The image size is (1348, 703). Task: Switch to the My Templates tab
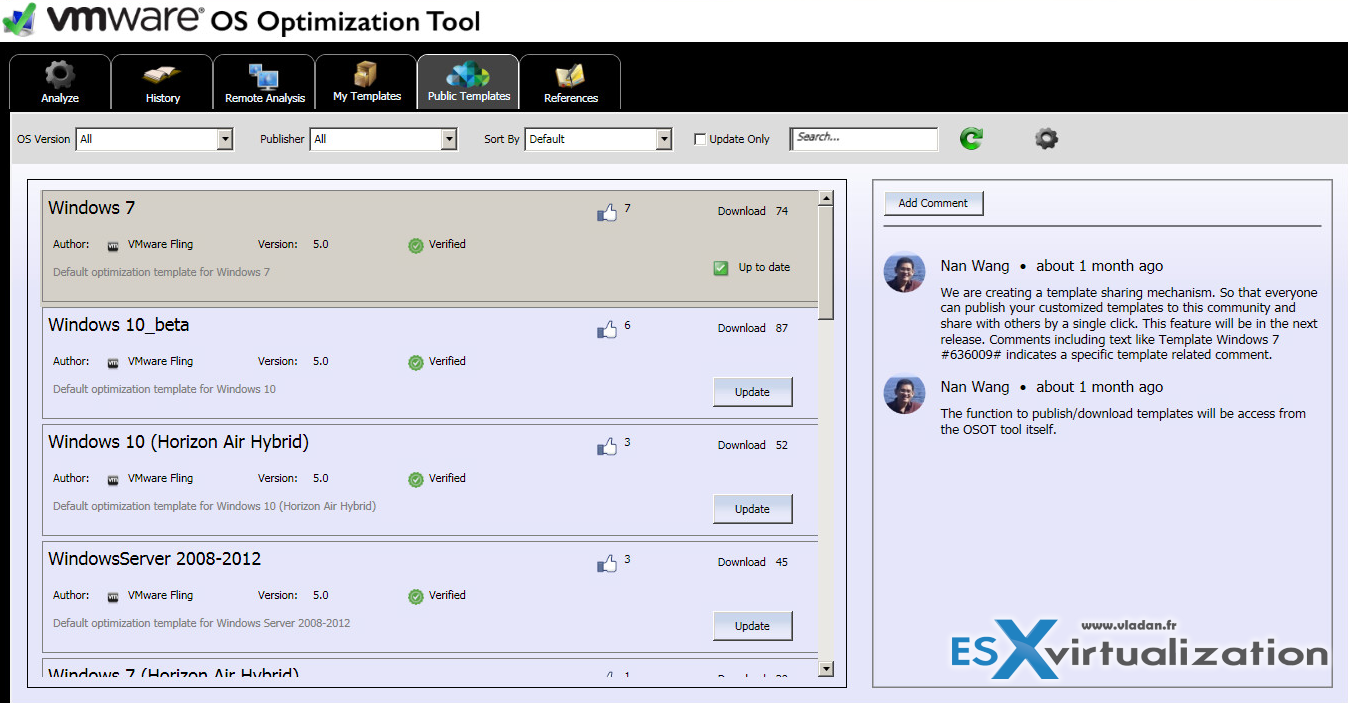coord(367,81)
